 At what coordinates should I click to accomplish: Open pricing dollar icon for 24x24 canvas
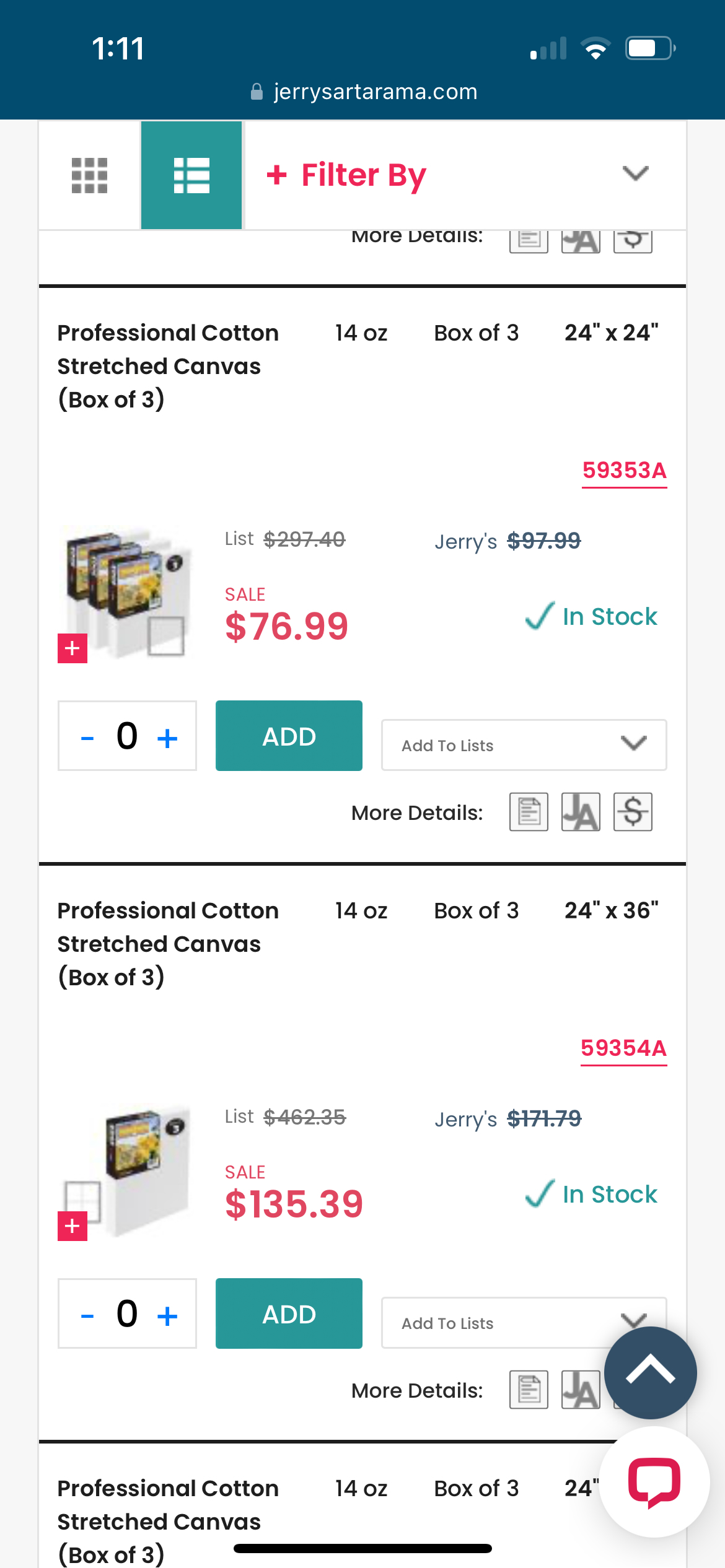(633, 812)
